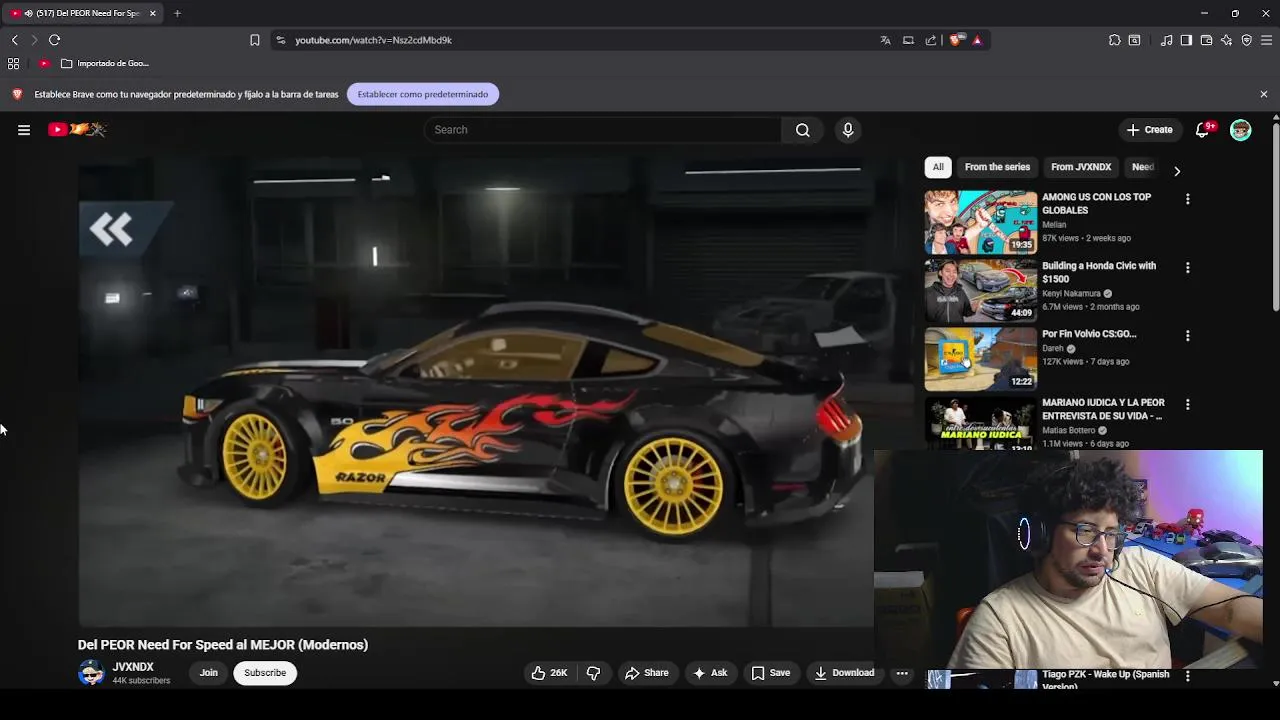Click the browser address bar URL
This screenshot has width=1280, height=720.
[374, 40]
